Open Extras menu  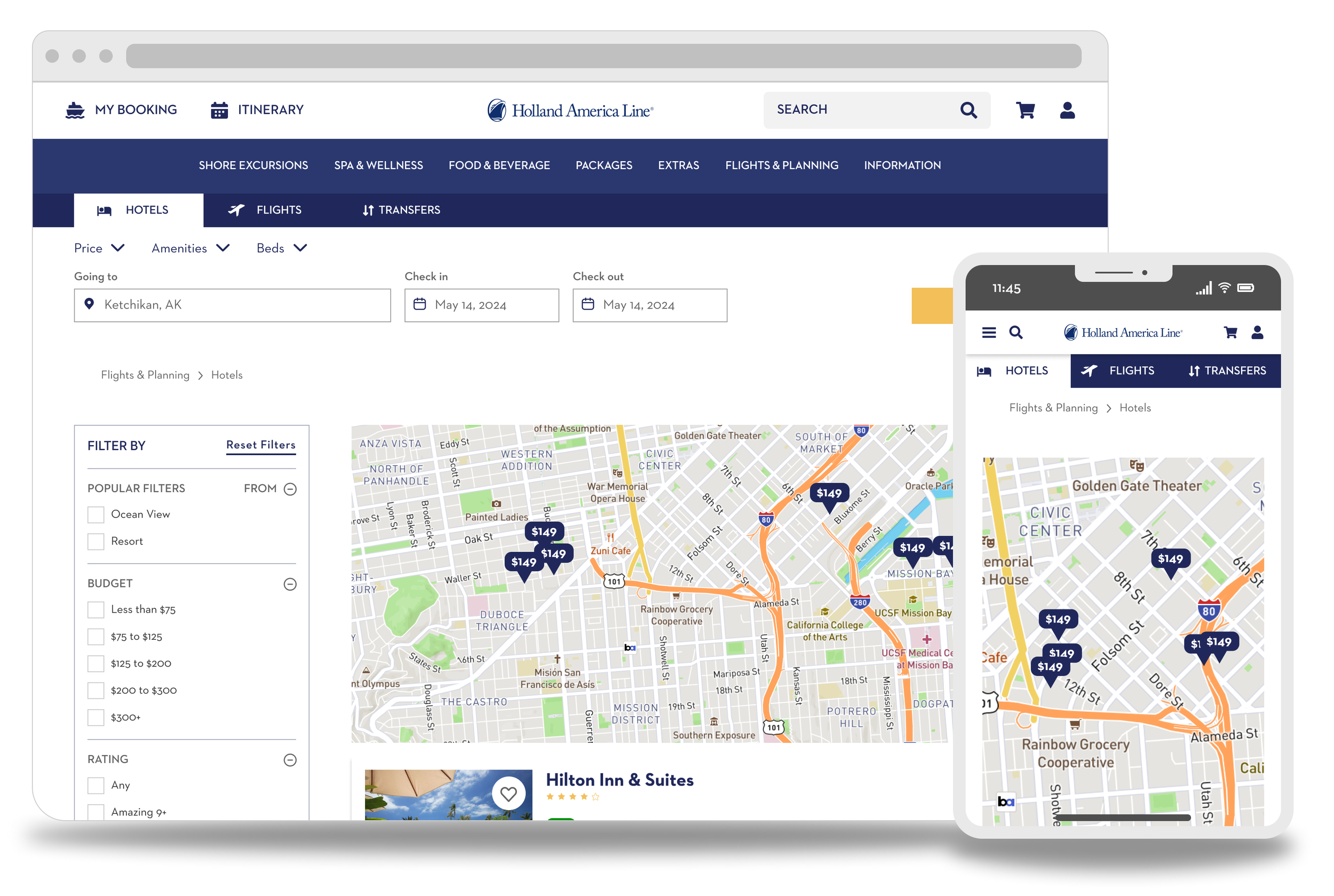[678, 165]
